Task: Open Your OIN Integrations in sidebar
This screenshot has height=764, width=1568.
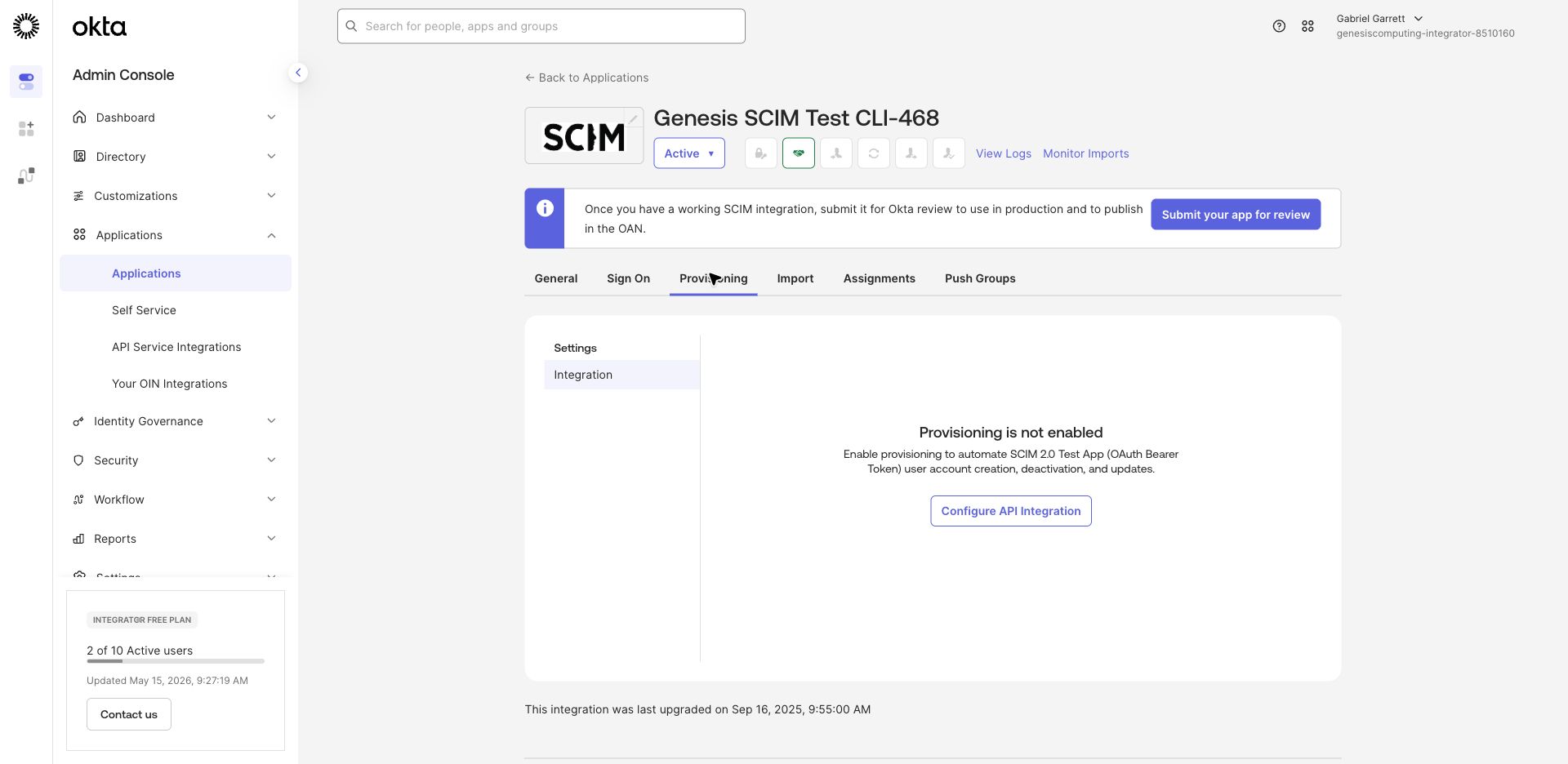Action: coord(176,384)
